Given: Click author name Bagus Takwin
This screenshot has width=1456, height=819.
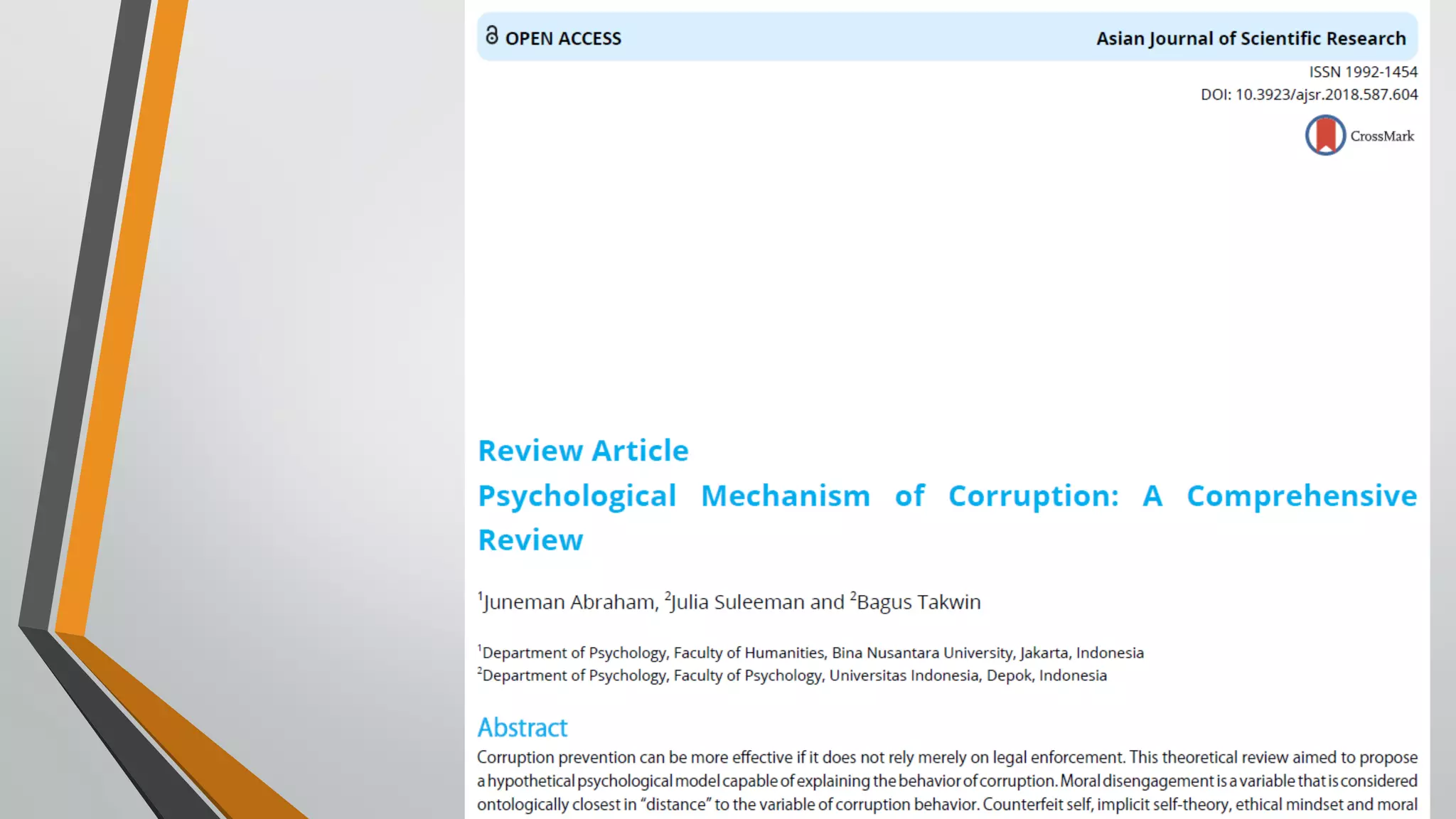Looking at the screenshot, I should (918, 602).
